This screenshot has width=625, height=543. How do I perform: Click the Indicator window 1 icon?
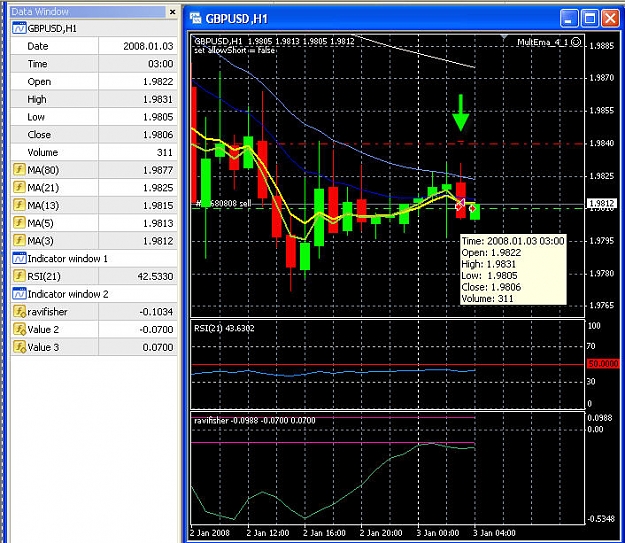pyautogui.click(x=19, y=258)
